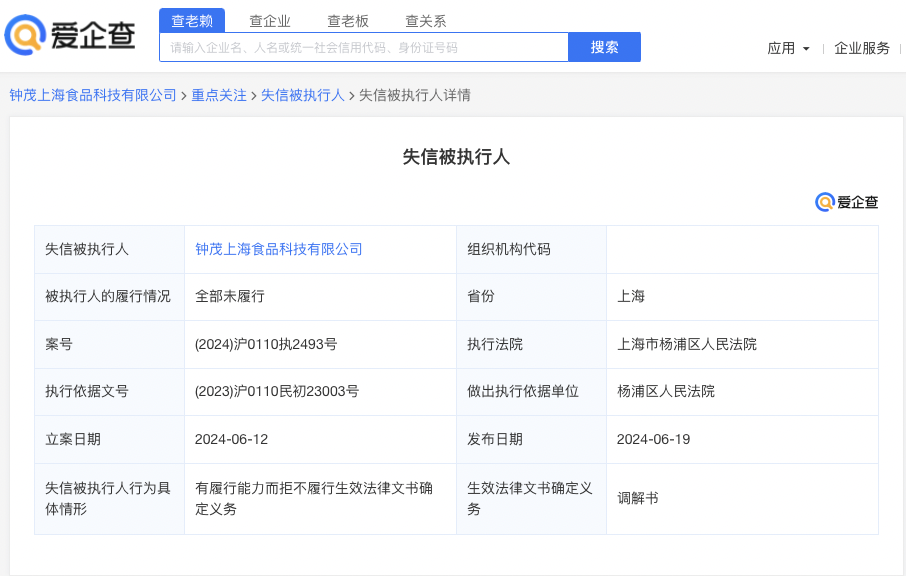
Task: Open the 失信被执行人 breadcrumb link
Action: pyautogui.click(x=302, y=95)
